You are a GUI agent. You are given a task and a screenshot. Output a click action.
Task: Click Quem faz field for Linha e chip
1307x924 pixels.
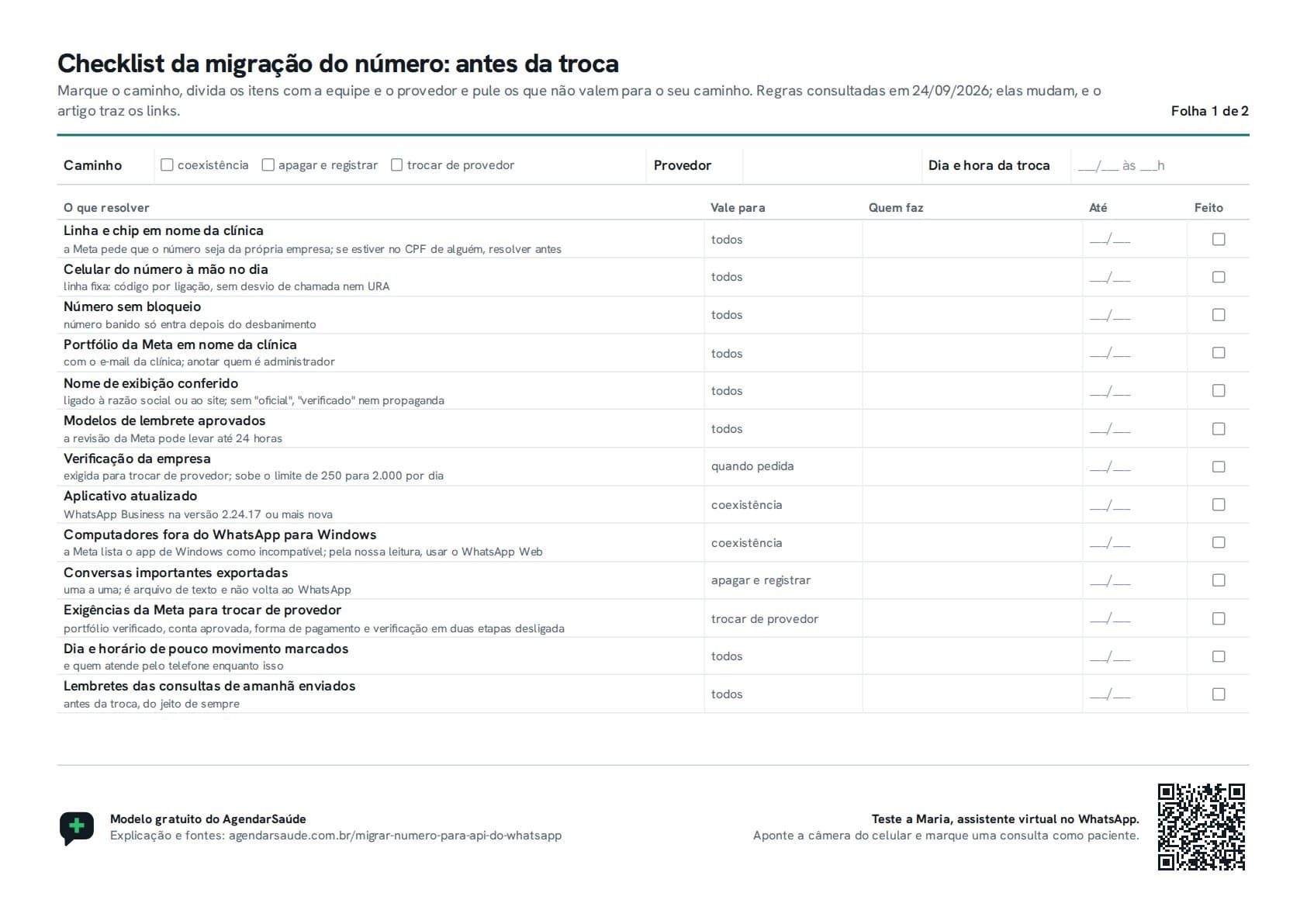tap(972, 239)
